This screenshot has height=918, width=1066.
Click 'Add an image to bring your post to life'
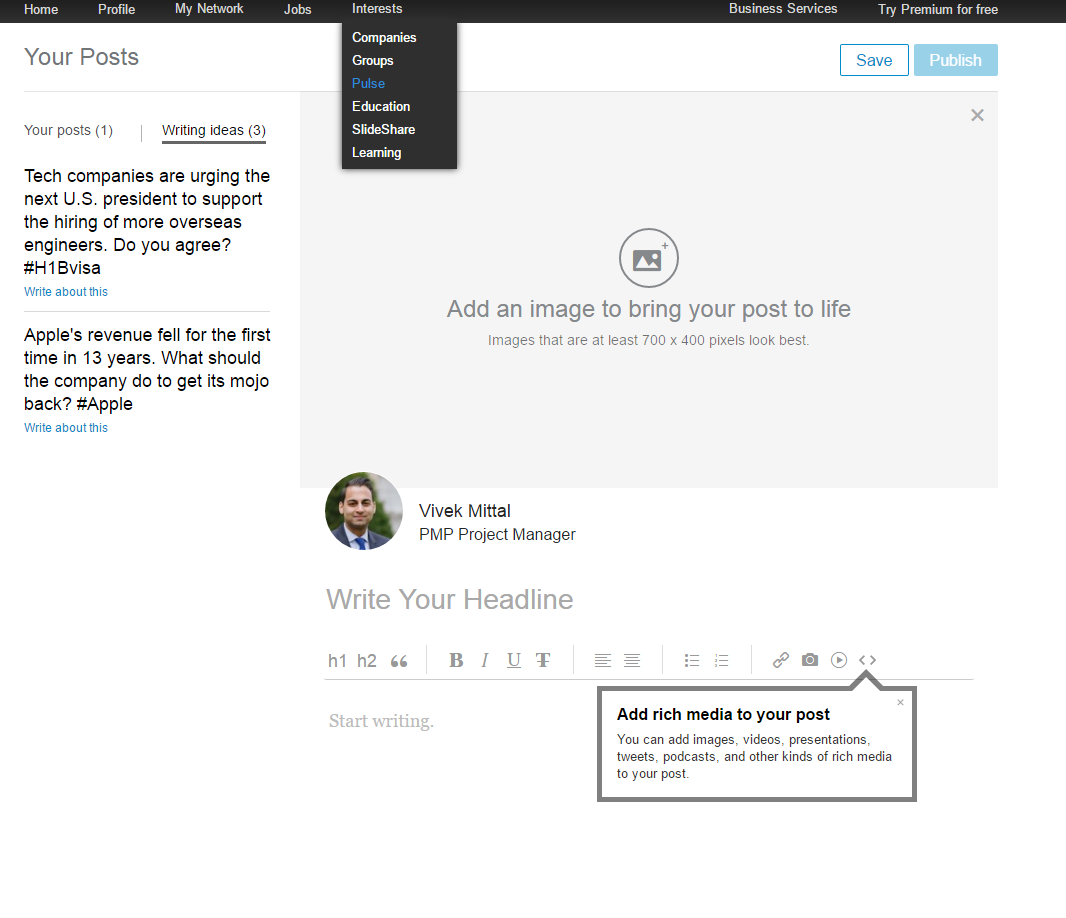(649, 309)
